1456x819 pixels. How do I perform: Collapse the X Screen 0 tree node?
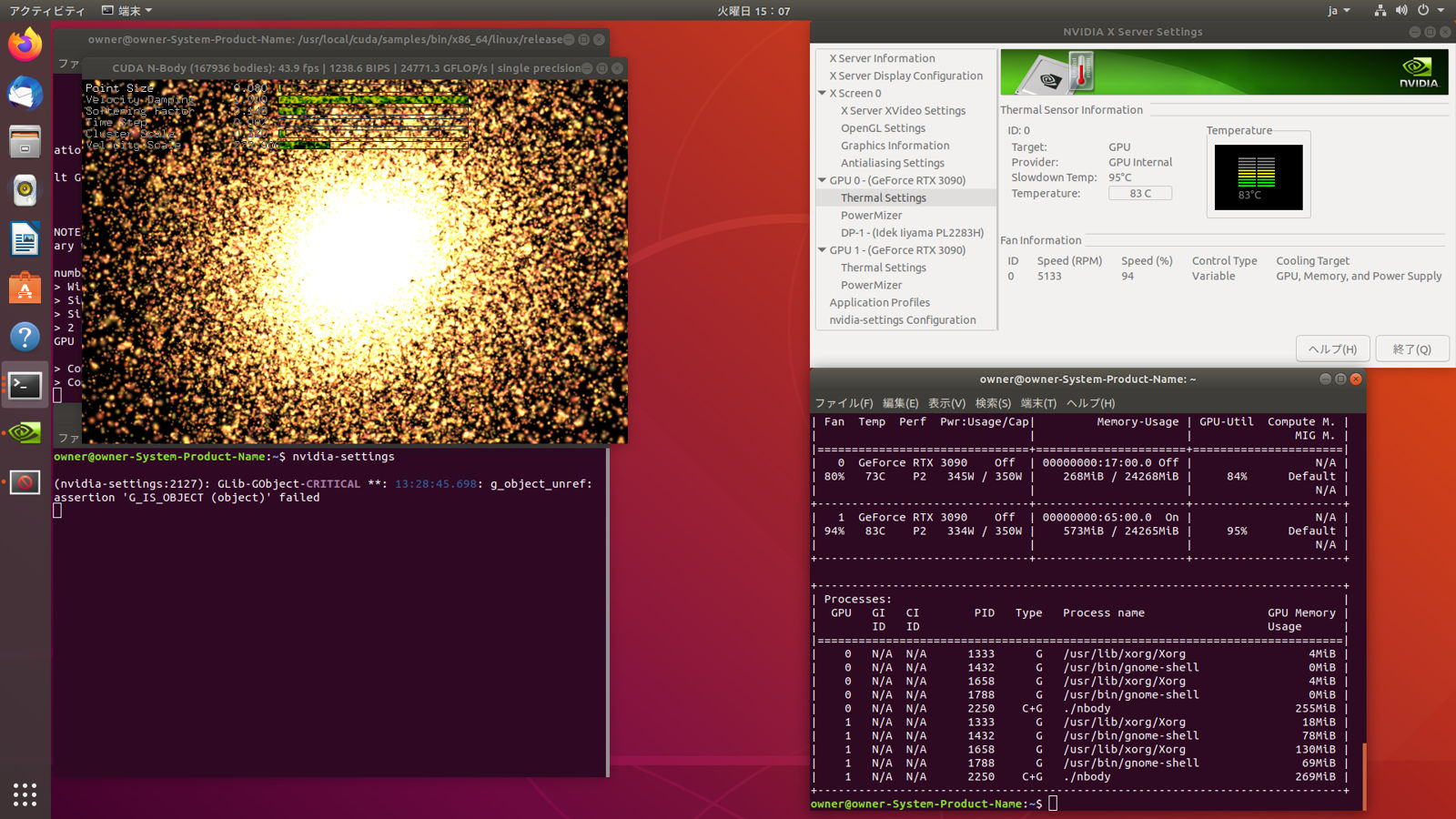822,93
